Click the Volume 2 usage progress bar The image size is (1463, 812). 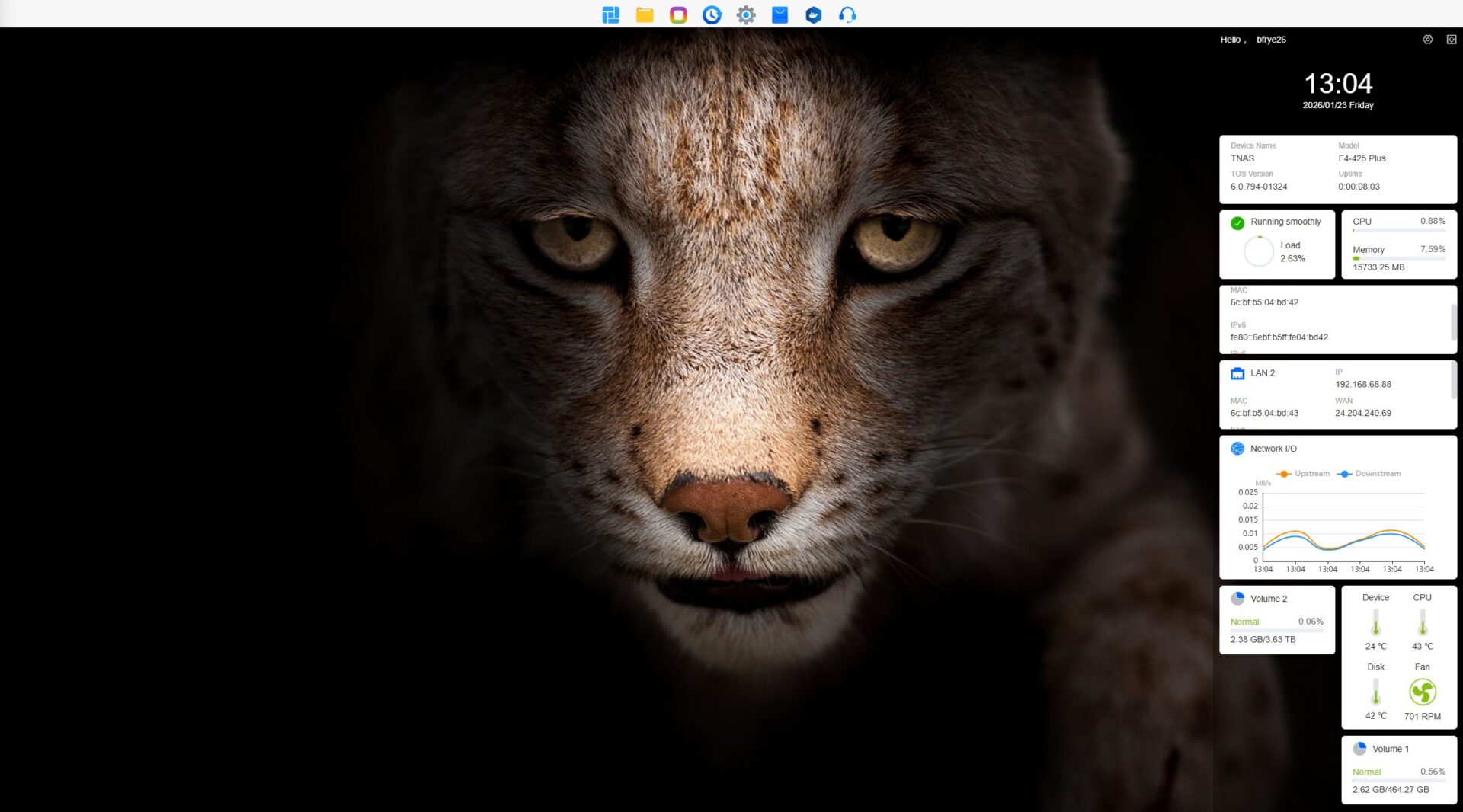(x=1277, y=631)
